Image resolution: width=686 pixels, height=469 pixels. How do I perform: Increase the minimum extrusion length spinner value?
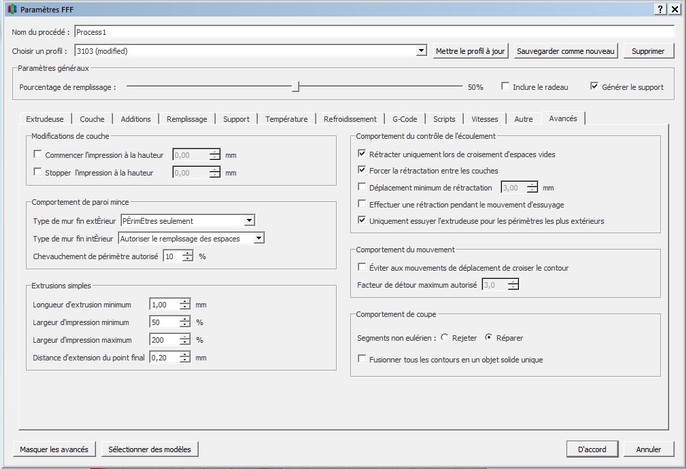pyautogui.click(x=185, y=300)
